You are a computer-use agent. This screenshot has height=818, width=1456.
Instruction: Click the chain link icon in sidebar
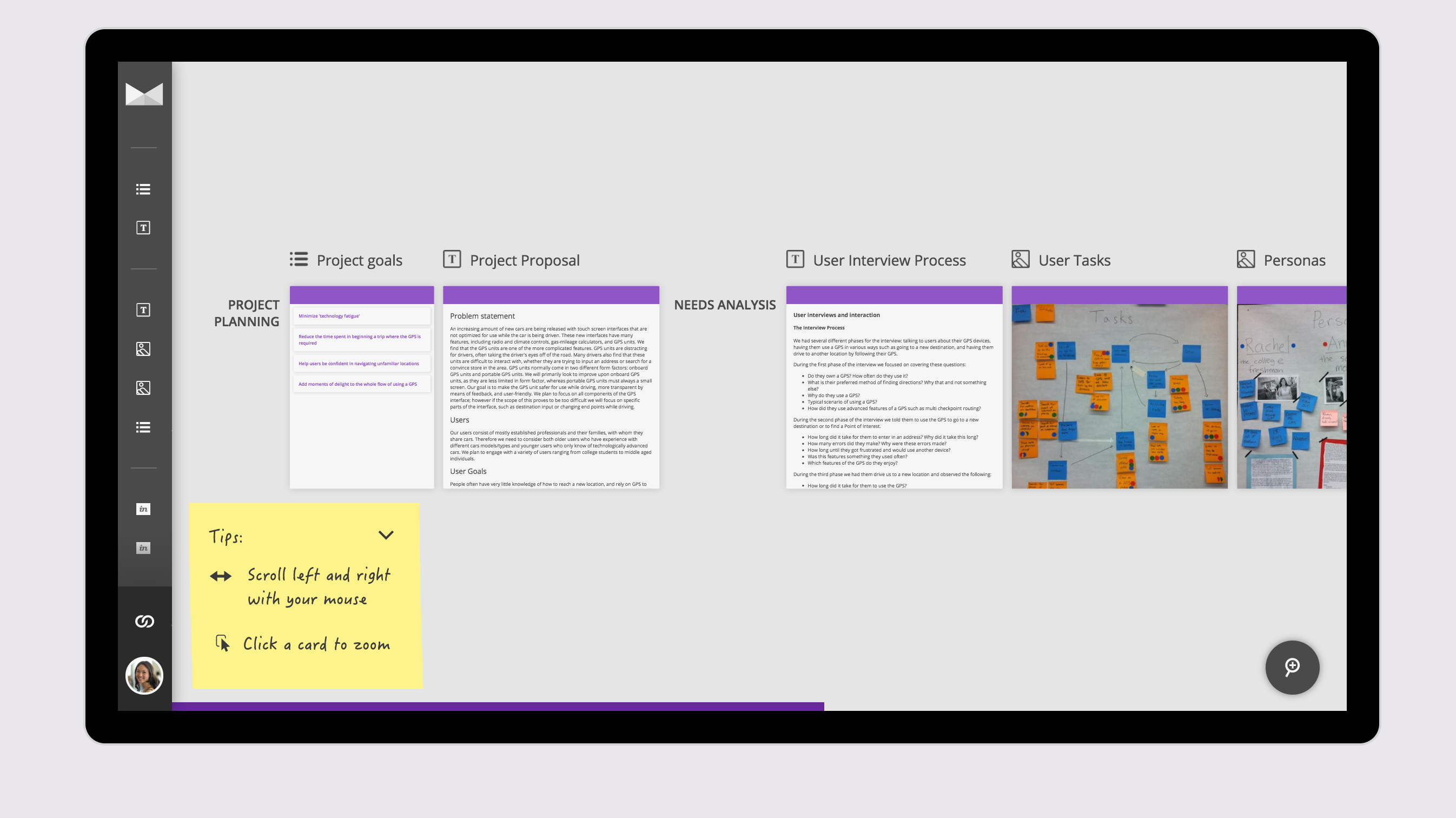[x=144, y=621]
